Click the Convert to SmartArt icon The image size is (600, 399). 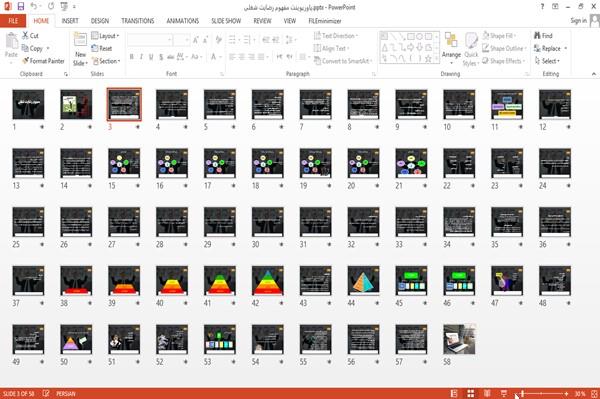(x=317, y=61)
